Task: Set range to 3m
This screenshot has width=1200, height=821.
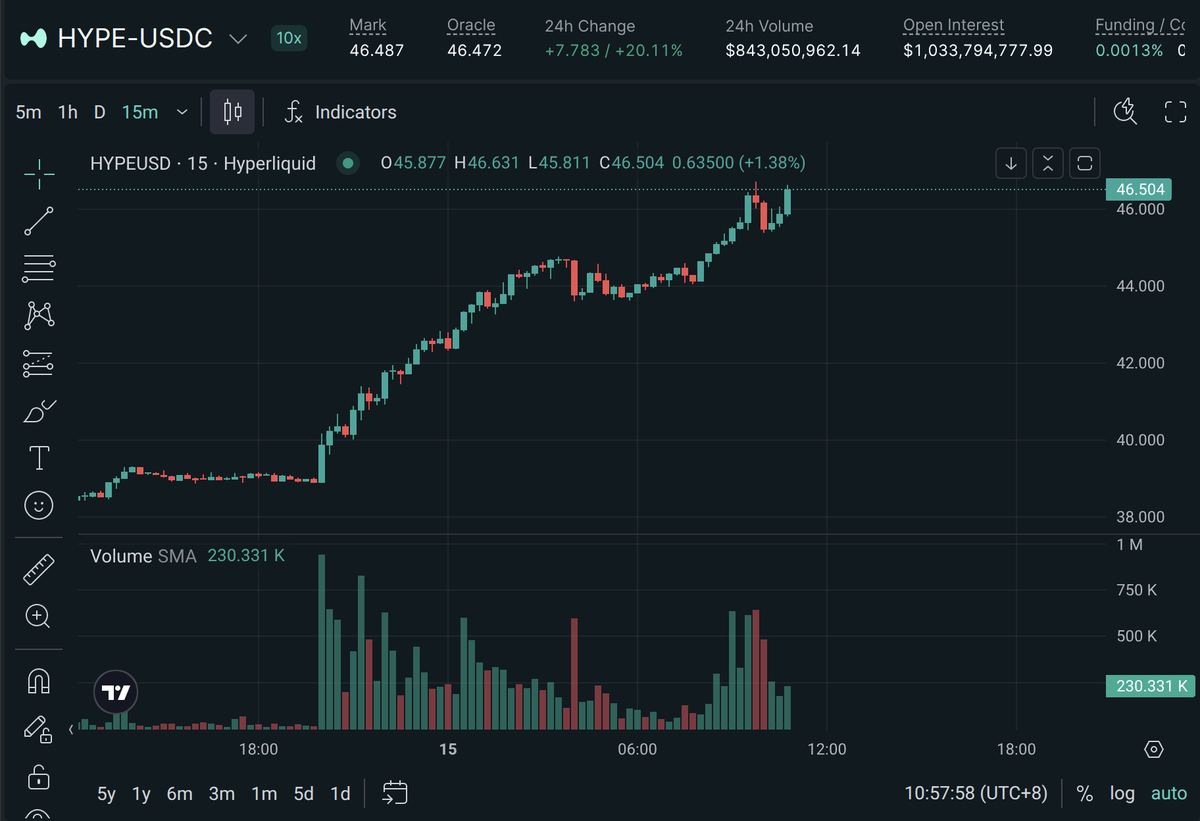Action: tap(222, 793)
